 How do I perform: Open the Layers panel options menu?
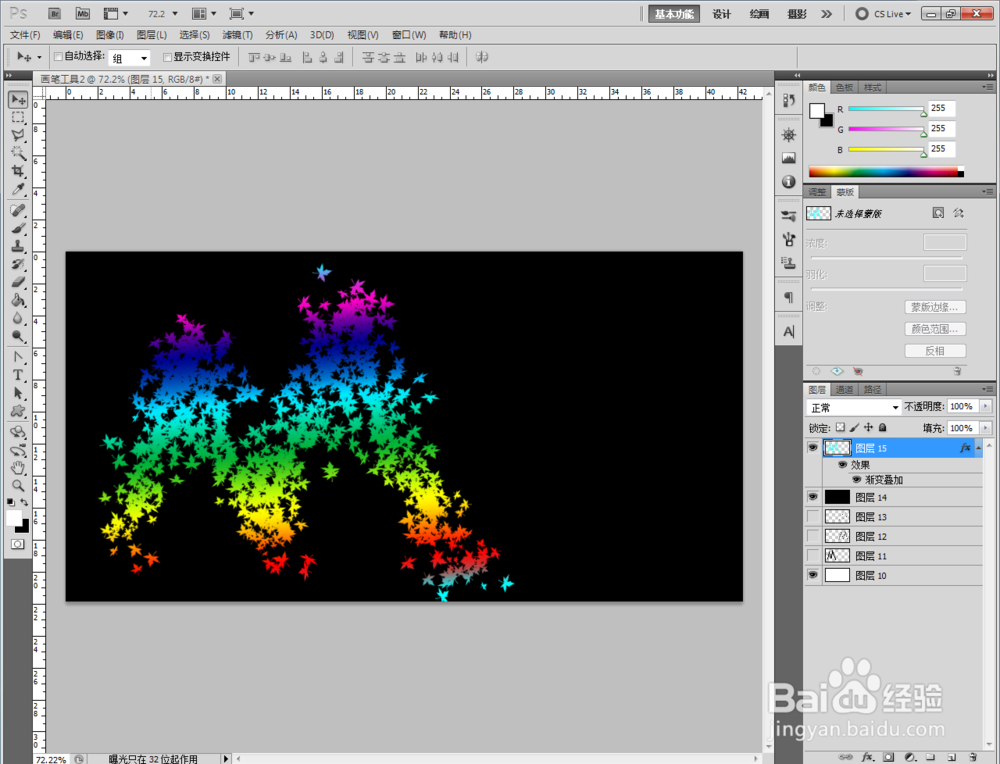point(987,389)
